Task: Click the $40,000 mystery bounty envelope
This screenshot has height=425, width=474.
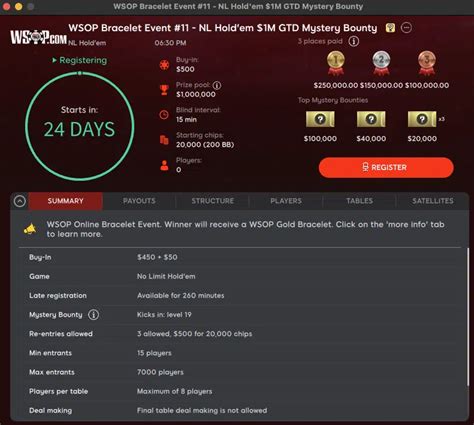Action: [371, 119]
